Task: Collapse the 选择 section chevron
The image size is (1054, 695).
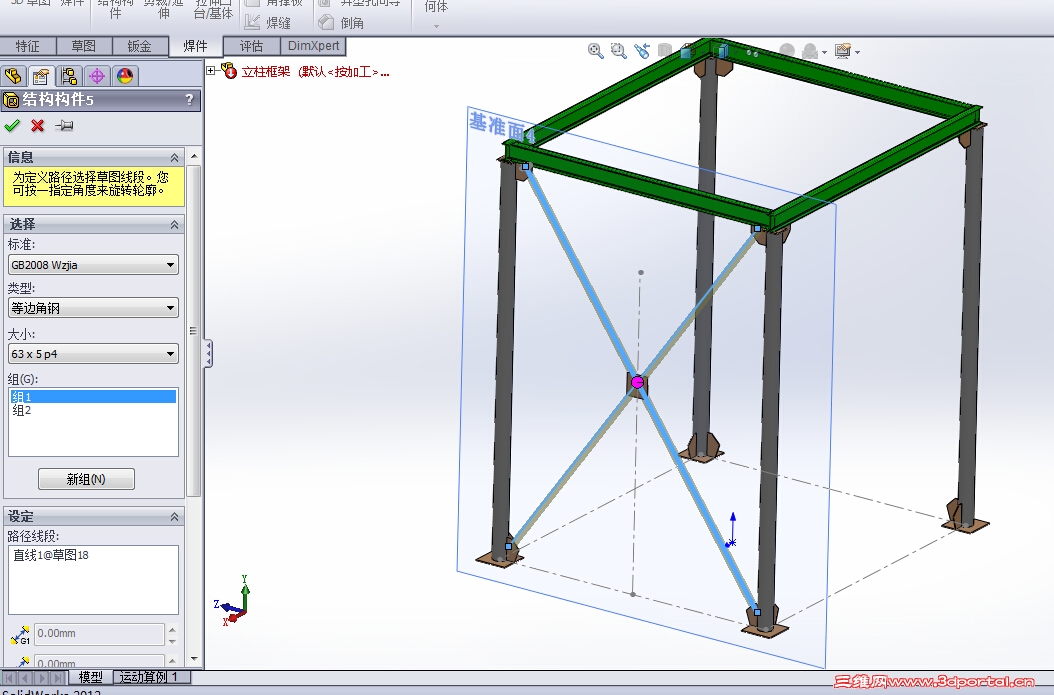Action: point(175,224)
